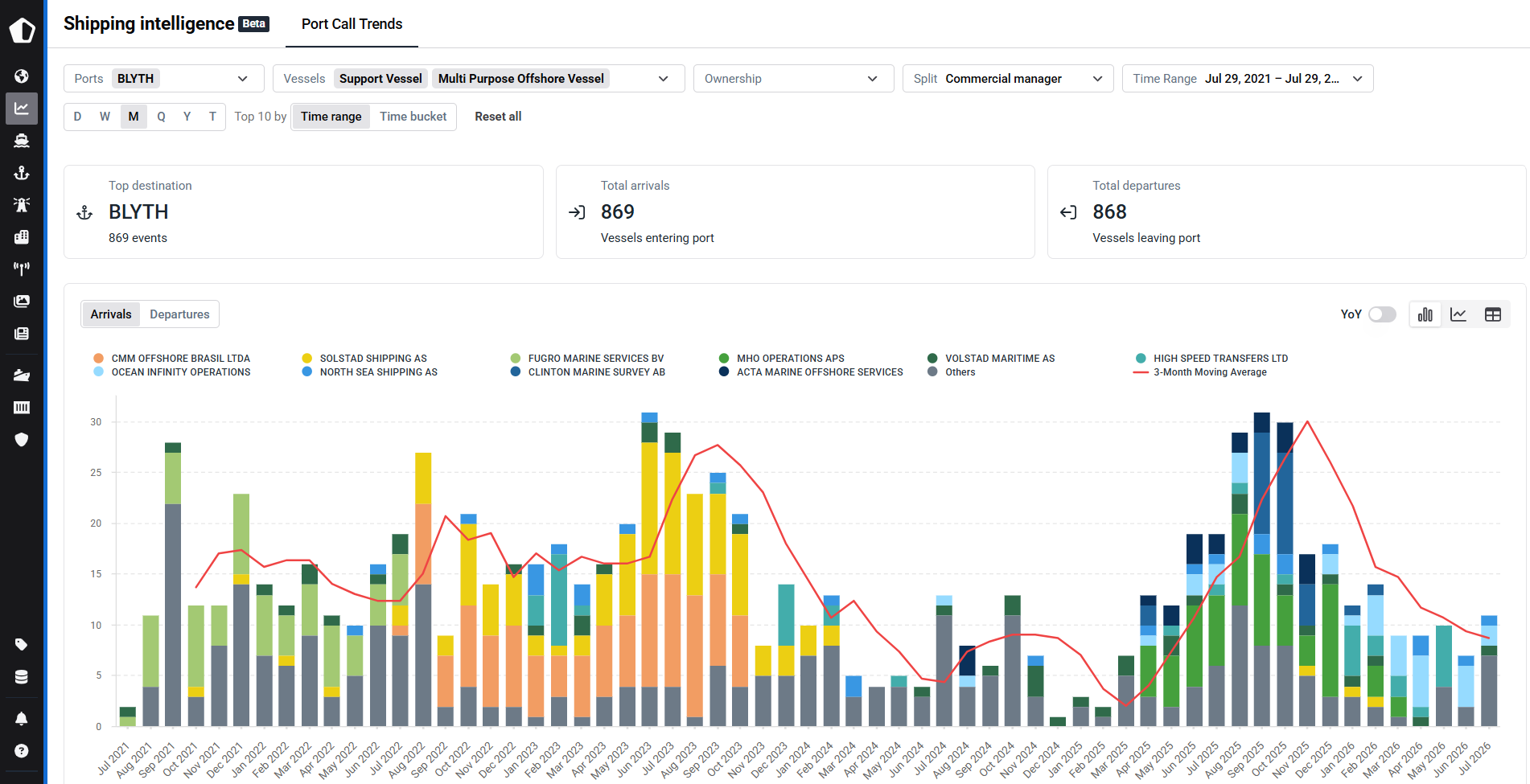Open the companies building icon in sidebar

22,237
